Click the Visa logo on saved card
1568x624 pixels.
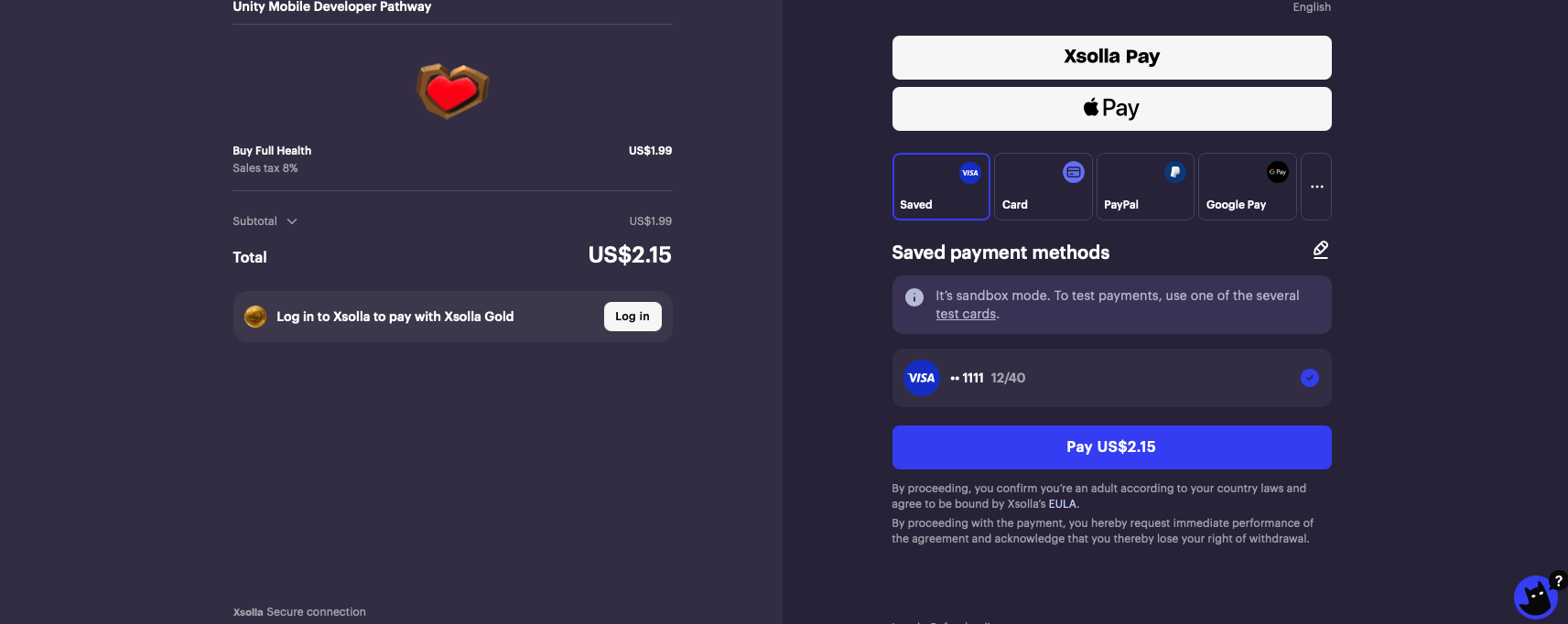(x=921, y=378)
